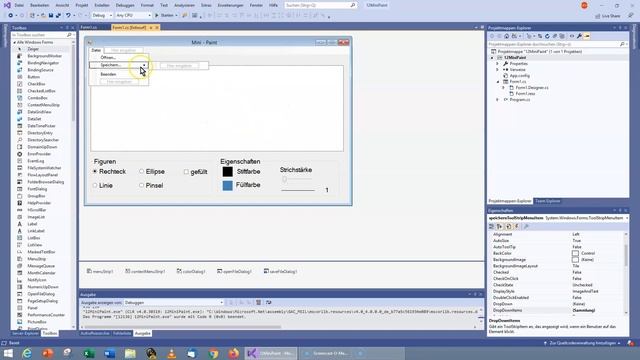Screen dimensions: 640x360
Task: Click the Strichstärke slider thumb
Action: 284,179
